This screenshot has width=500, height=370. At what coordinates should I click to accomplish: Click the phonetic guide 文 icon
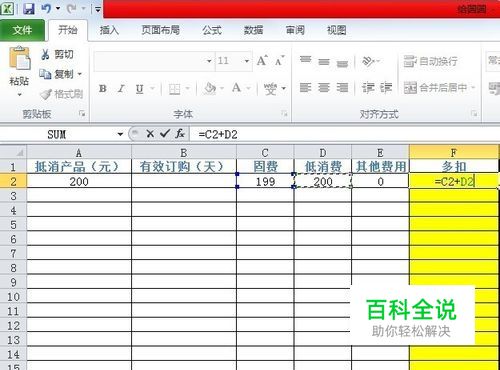(270, 89)
